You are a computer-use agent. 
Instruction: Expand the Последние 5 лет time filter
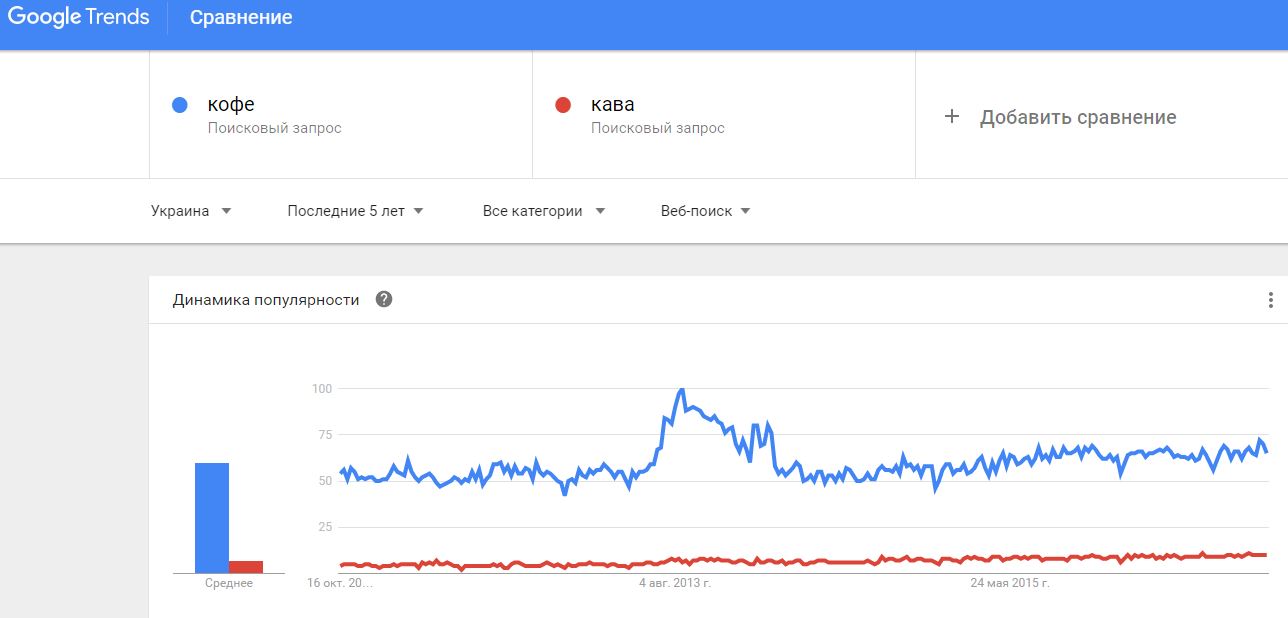click(x=355, y=211)
